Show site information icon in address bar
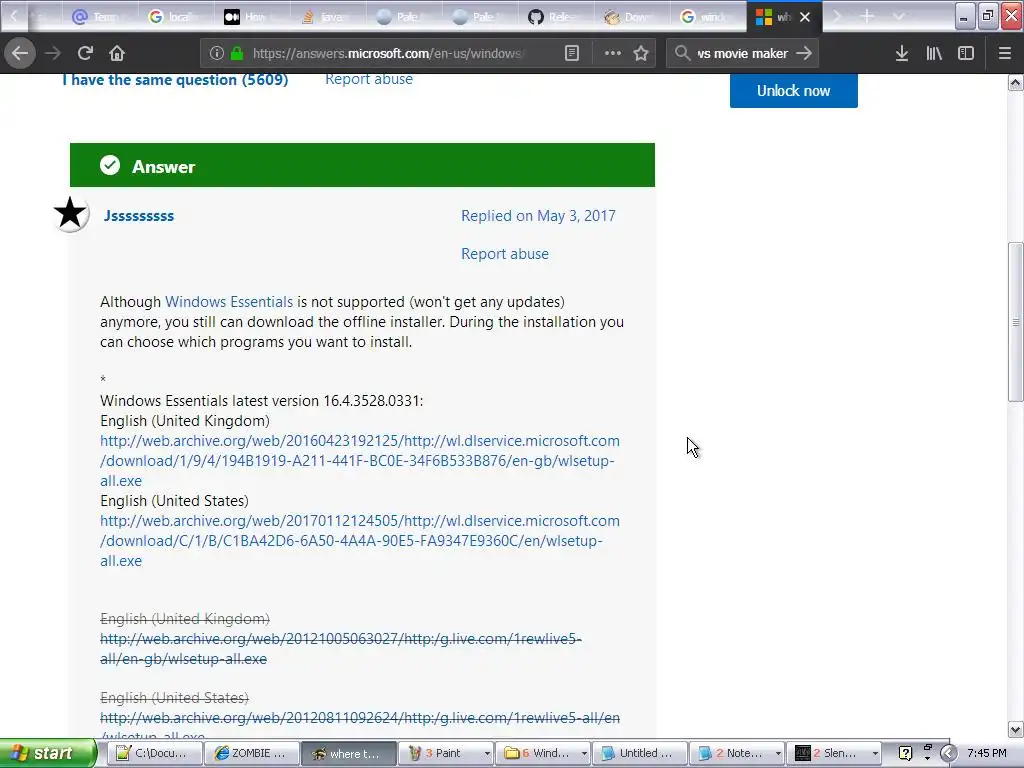 pos(217,53)
